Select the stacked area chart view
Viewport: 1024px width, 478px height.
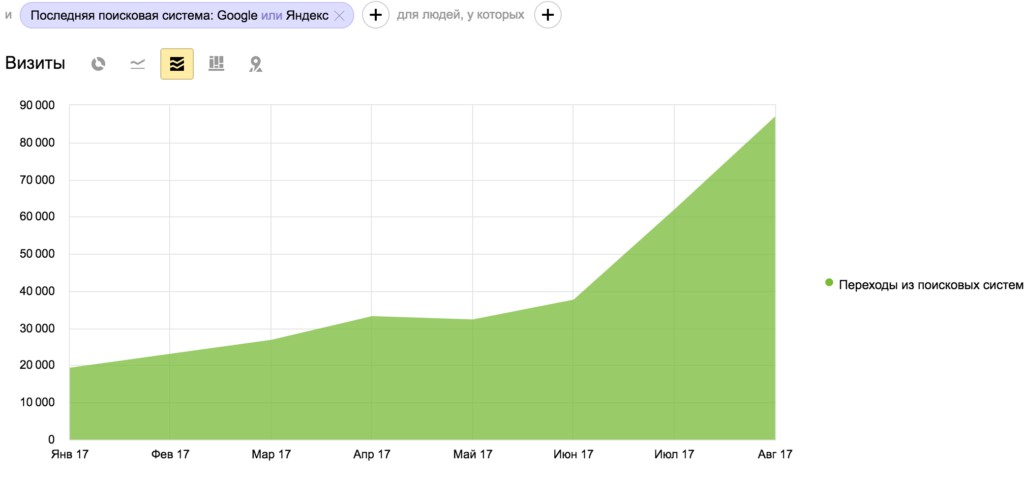[177, 64]
